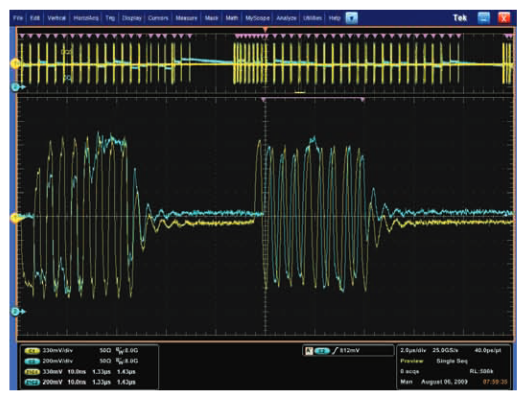Close the scope application with red X
The height and width of the screenshot is (397, 528).
504,18
